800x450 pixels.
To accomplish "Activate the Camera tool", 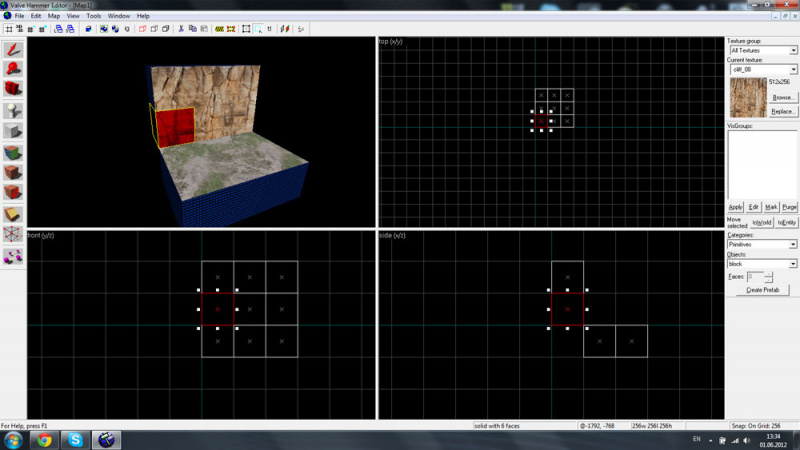I will pyautogui.click(x=13, y=89).
